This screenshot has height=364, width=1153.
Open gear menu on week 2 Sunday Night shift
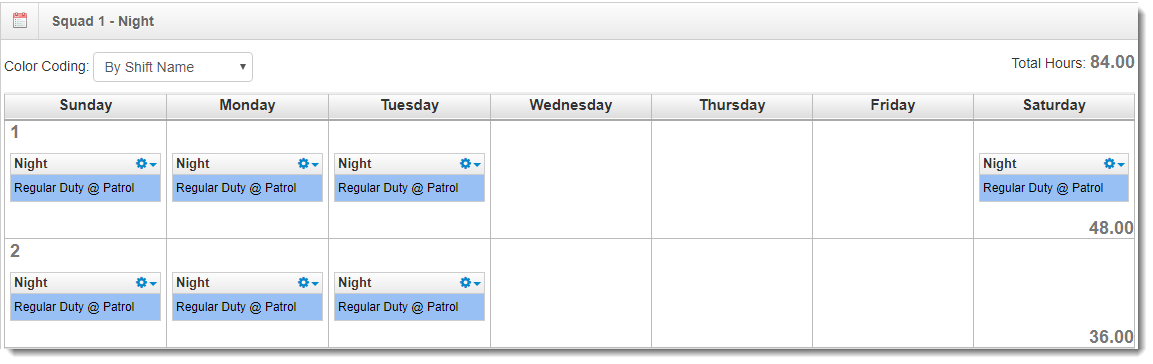click(x=146, y=283)
